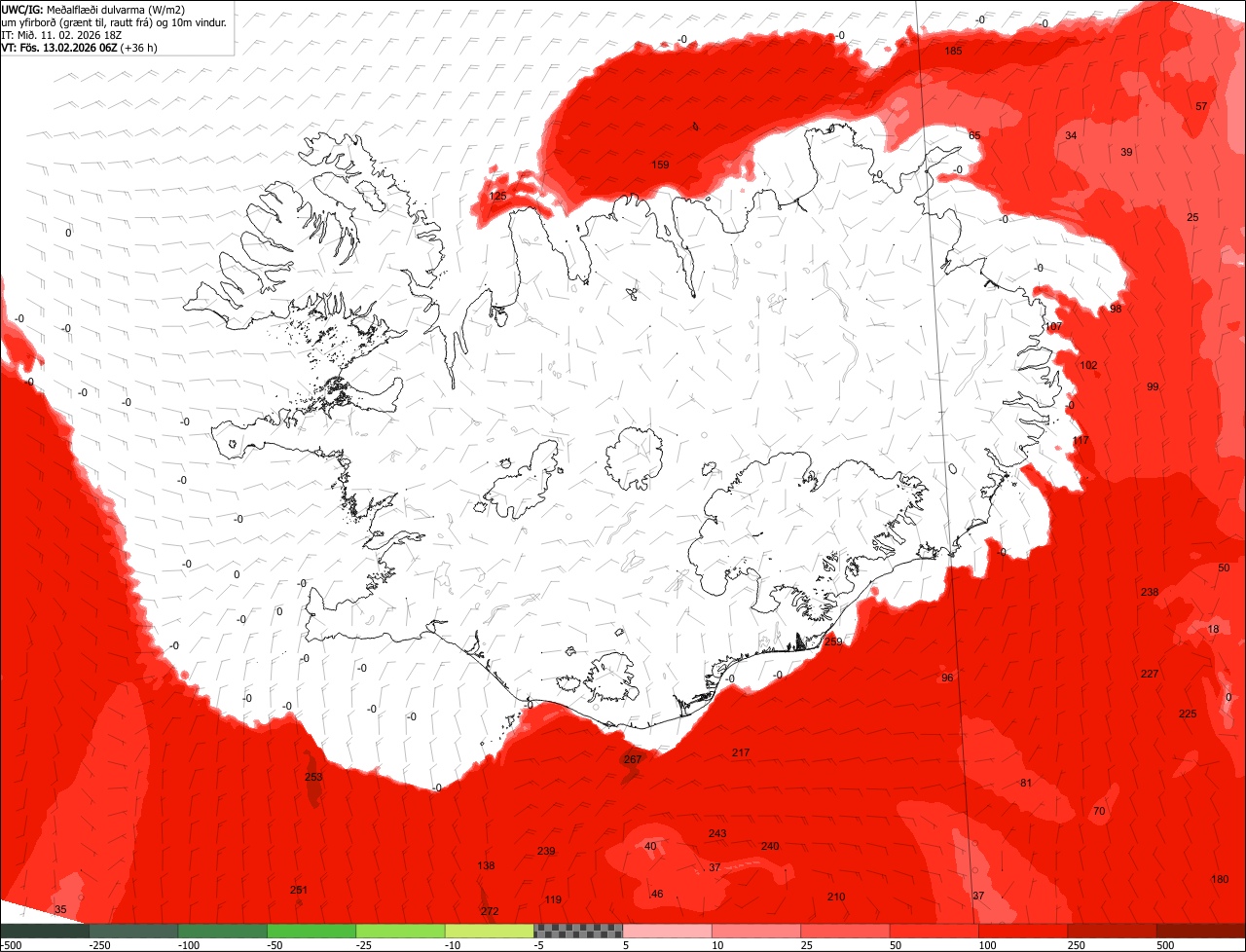The width and height of the screenshot is (1246, 952).
Task: Click the map value '217' south of the coast
Action: point(741,752)
